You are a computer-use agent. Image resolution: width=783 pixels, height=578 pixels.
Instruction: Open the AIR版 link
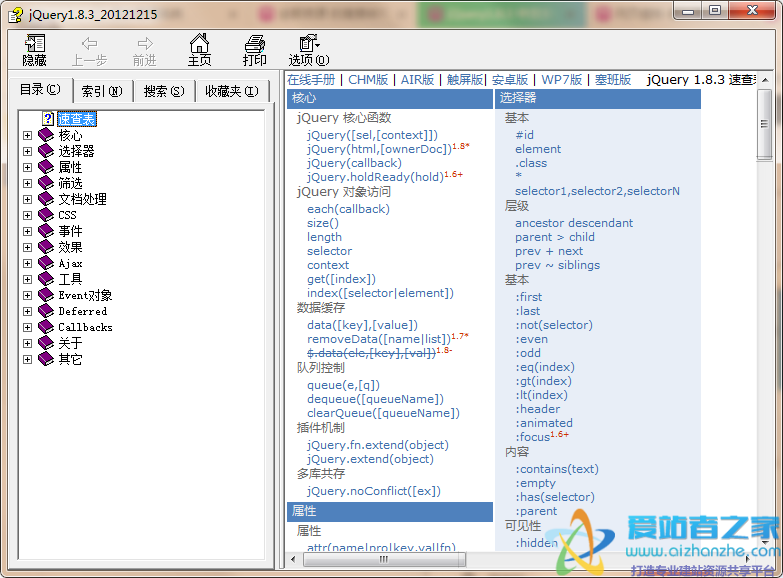(x=417, y=80)
